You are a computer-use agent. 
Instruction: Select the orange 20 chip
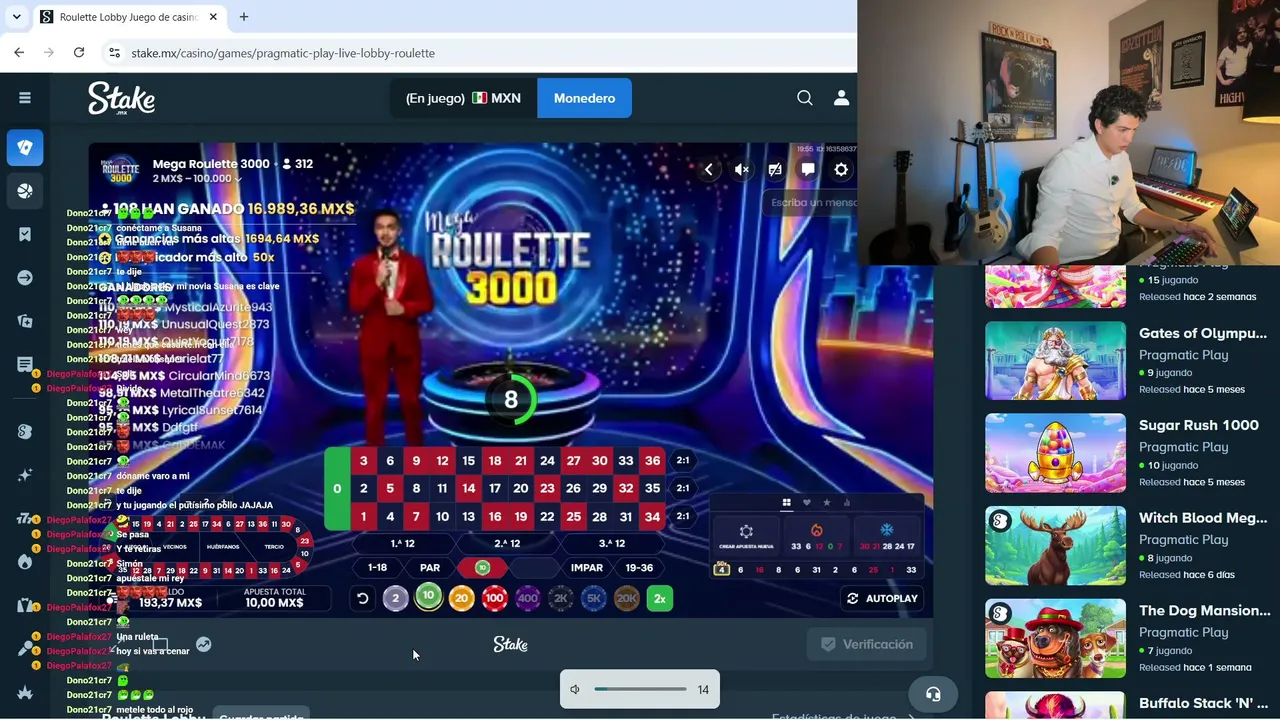(461, 599)
